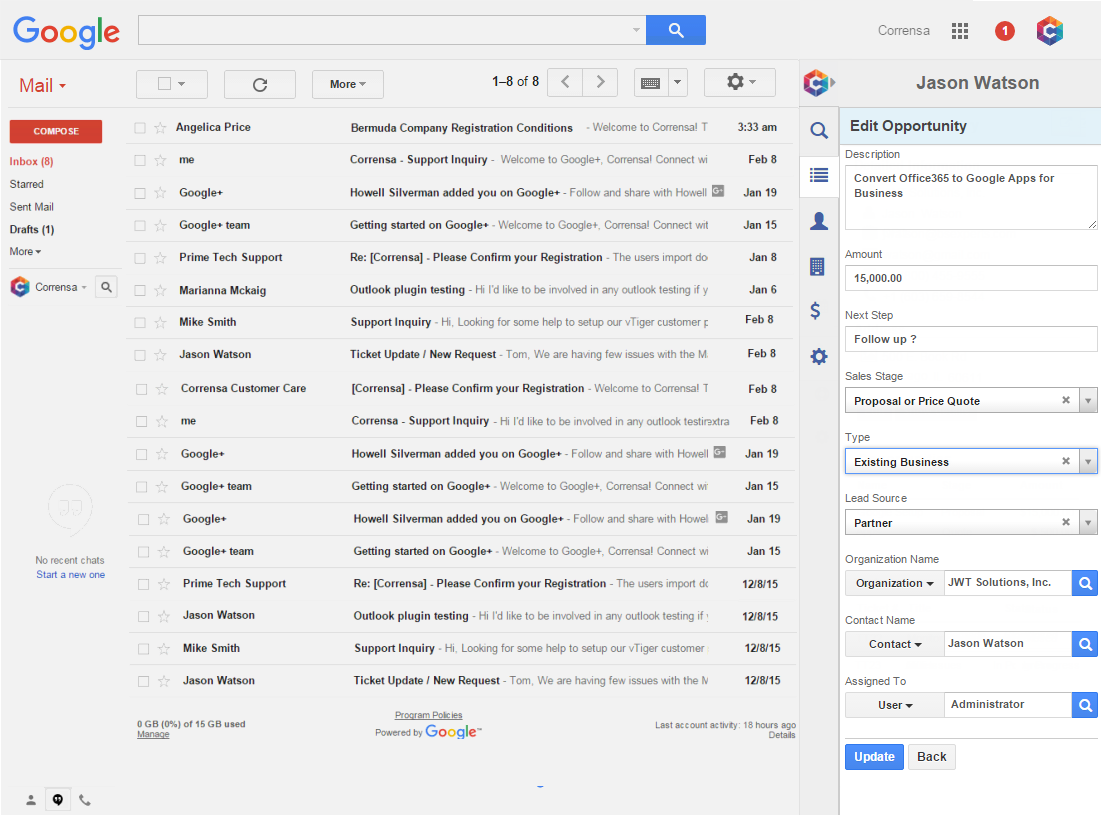
Task: Collapse the Corrensa side panel via logo
Action: (819, 83)
